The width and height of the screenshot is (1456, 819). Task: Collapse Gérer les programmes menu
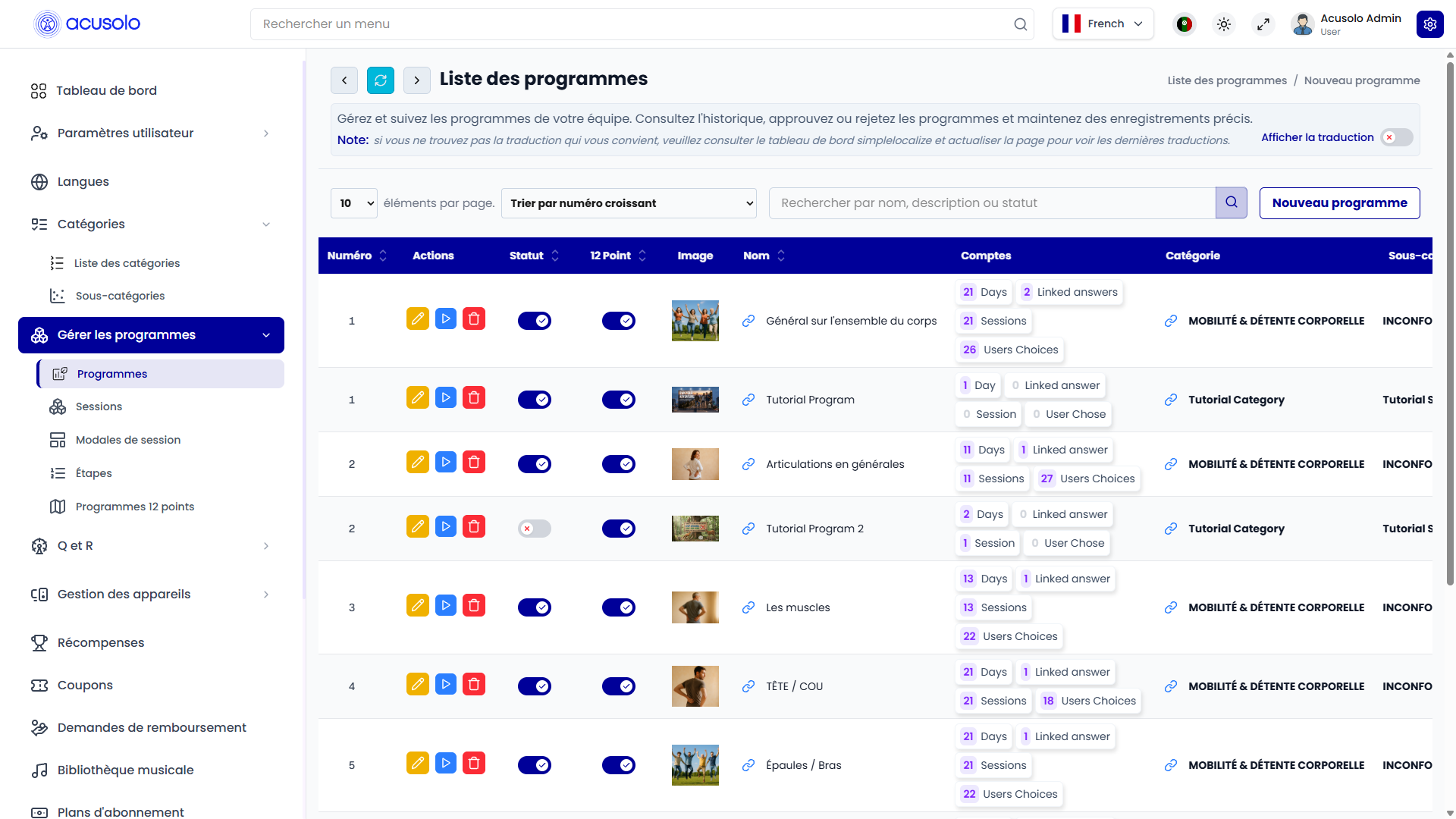coord(151,335)
